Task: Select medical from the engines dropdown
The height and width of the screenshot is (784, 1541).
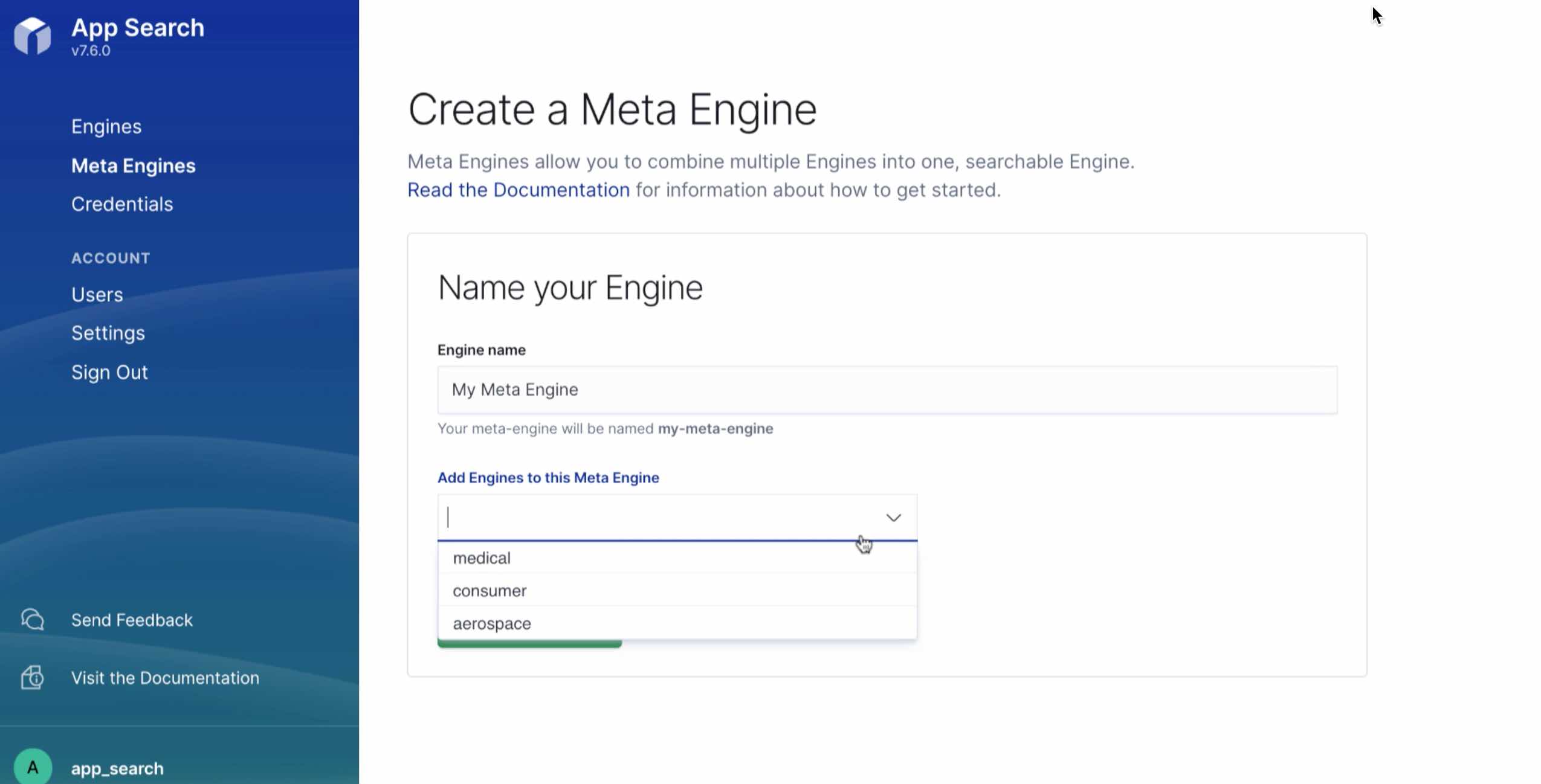Action: click(482, 557)
